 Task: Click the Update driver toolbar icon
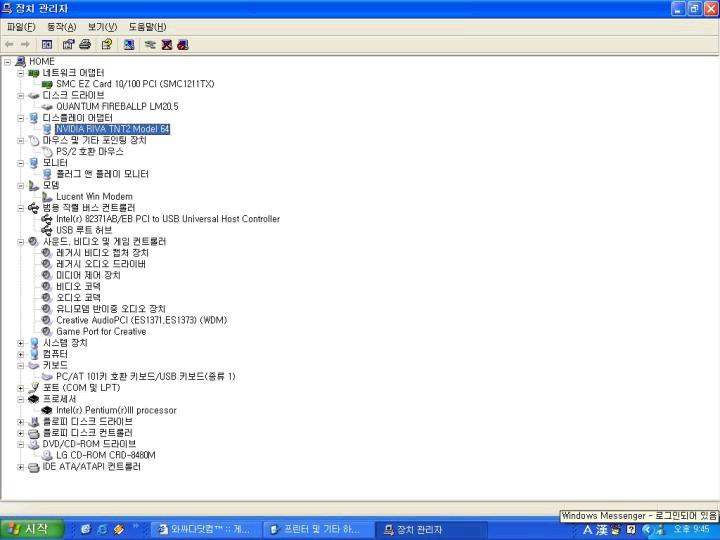[150, 45]
